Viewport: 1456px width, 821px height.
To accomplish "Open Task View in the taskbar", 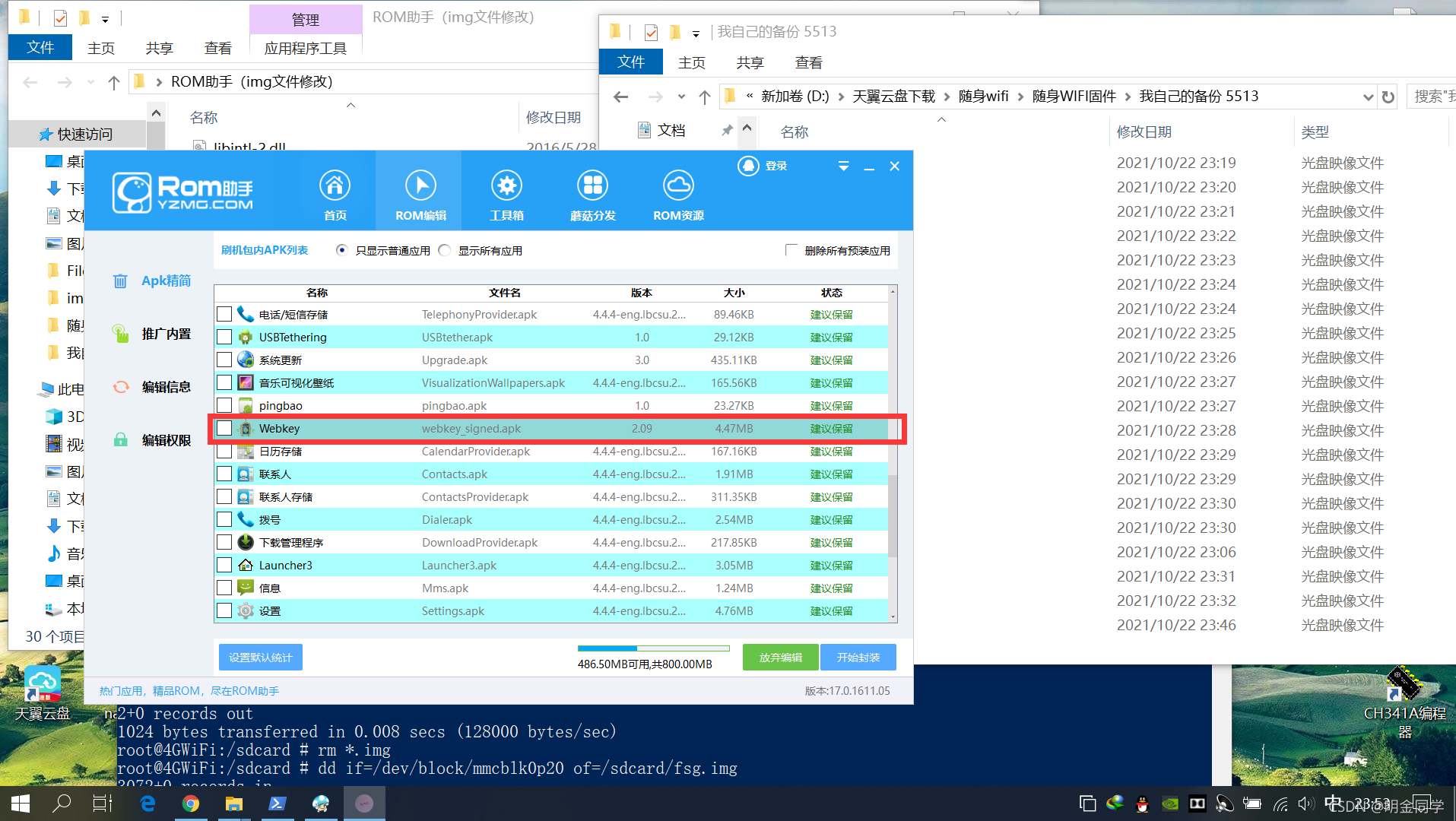I will 103,804.
